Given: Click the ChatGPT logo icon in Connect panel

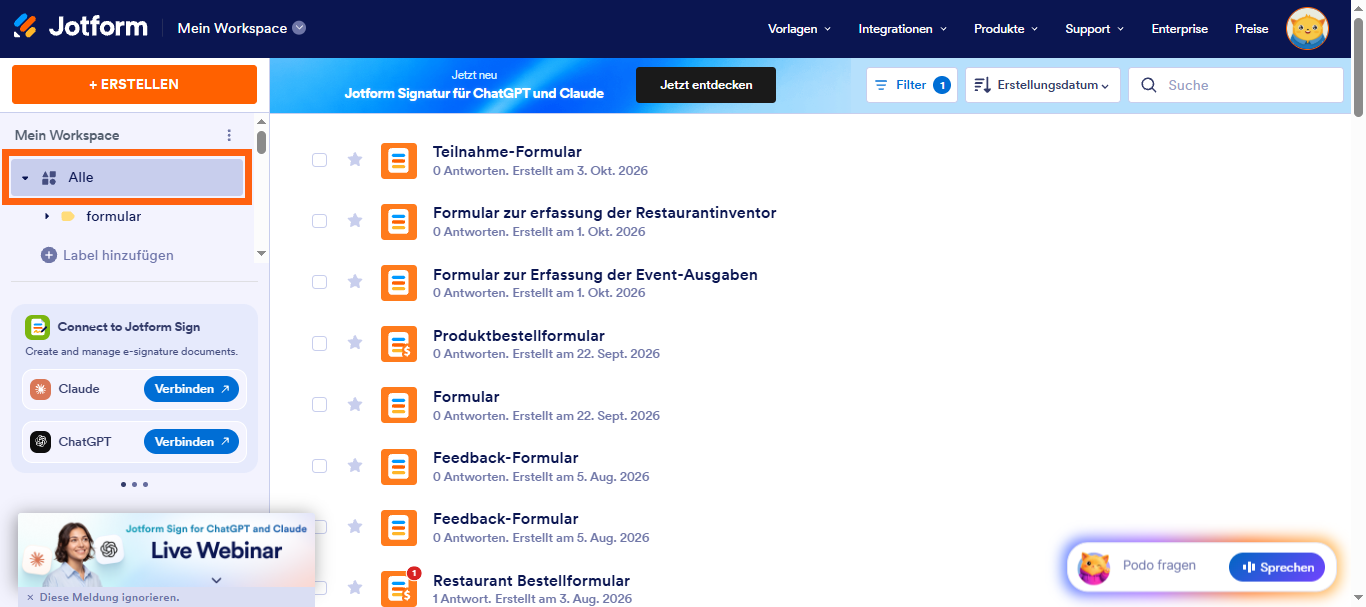Looking at the screenshot, I should tap(40, 441).
